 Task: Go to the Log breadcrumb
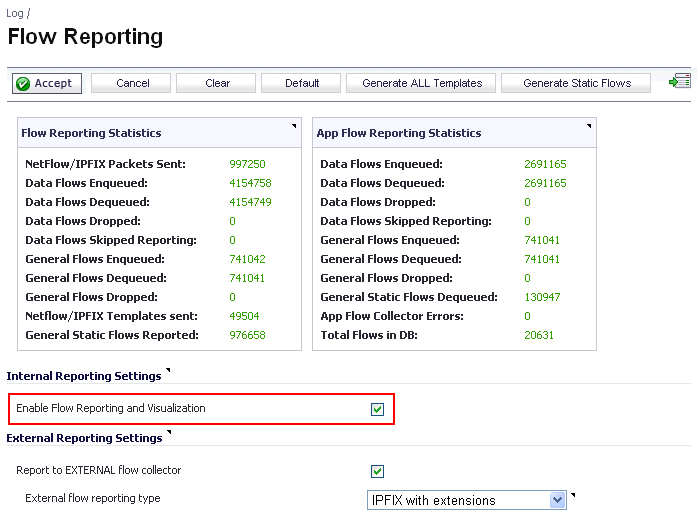point(14,14)
